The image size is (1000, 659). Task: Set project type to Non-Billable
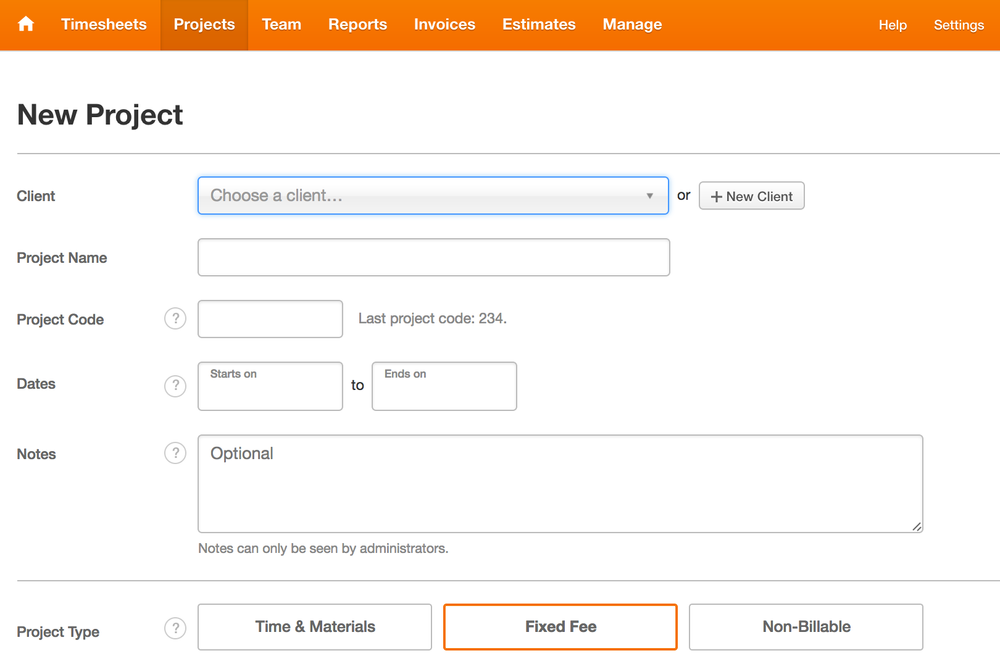tap(806, 627)
